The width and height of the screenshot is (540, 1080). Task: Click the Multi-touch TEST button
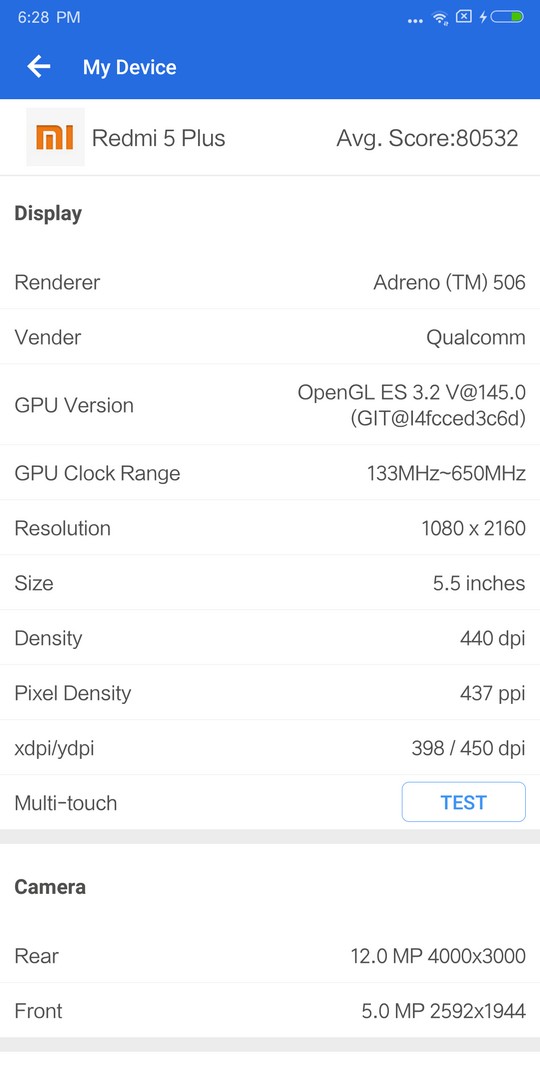tap(464, 802)
